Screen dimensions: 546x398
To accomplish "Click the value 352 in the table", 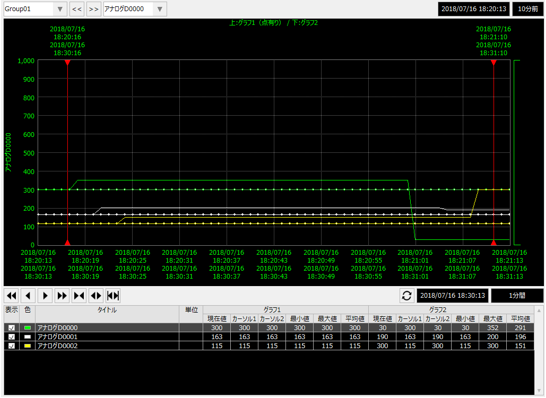I will (493, 328).
